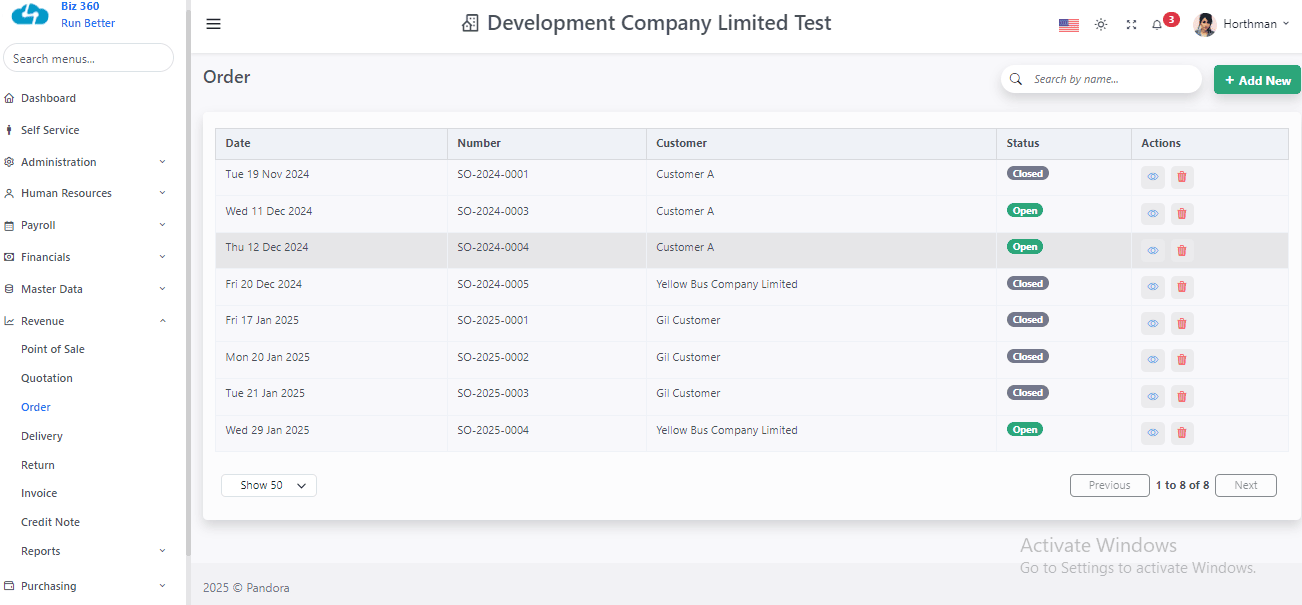Screen dimensions: 1302x605
Task: Delete order SO-2025-0004 trash icon
Action: coord(1182,433)
